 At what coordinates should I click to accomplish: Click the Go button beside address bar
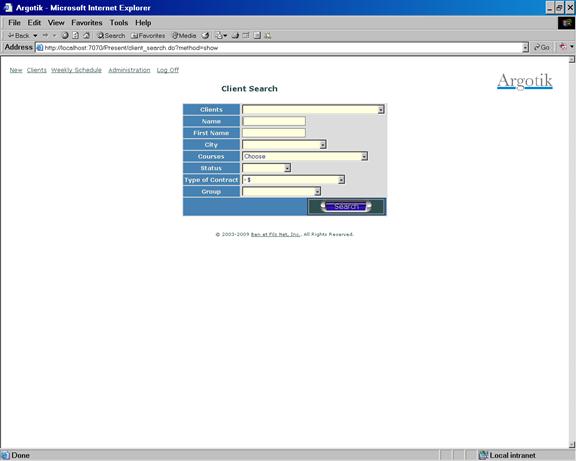[x=542, y=47]
